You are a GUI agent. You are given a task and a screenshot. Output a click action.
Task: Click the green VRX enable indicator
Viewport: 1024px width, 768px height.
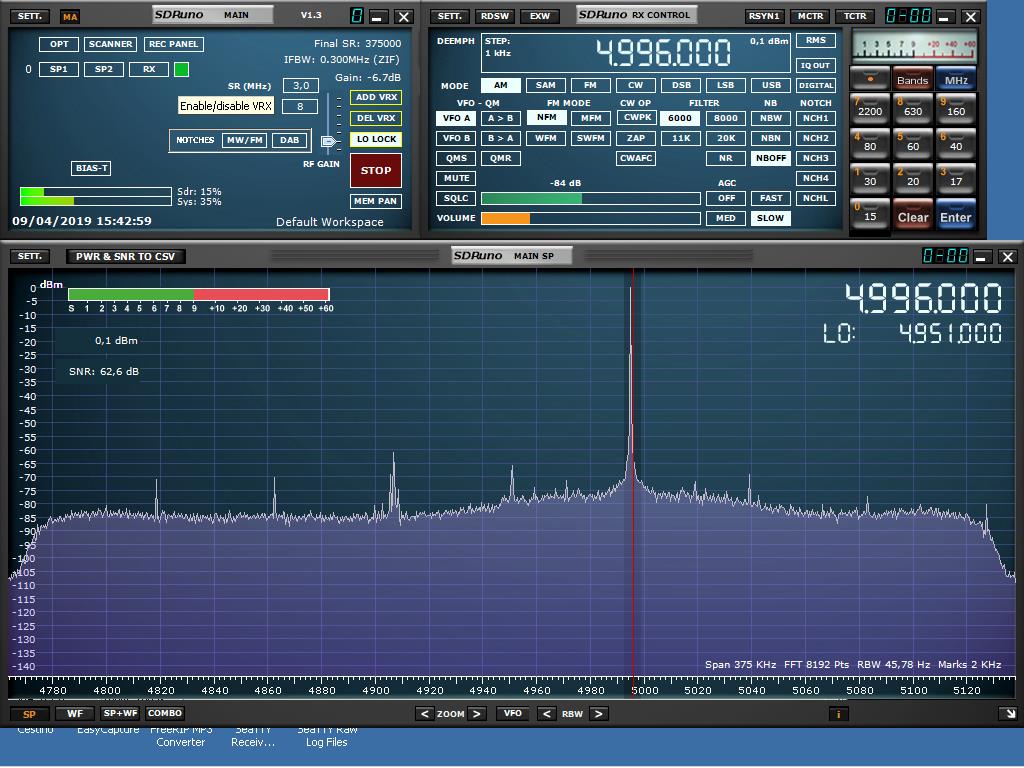pos(182,69)
